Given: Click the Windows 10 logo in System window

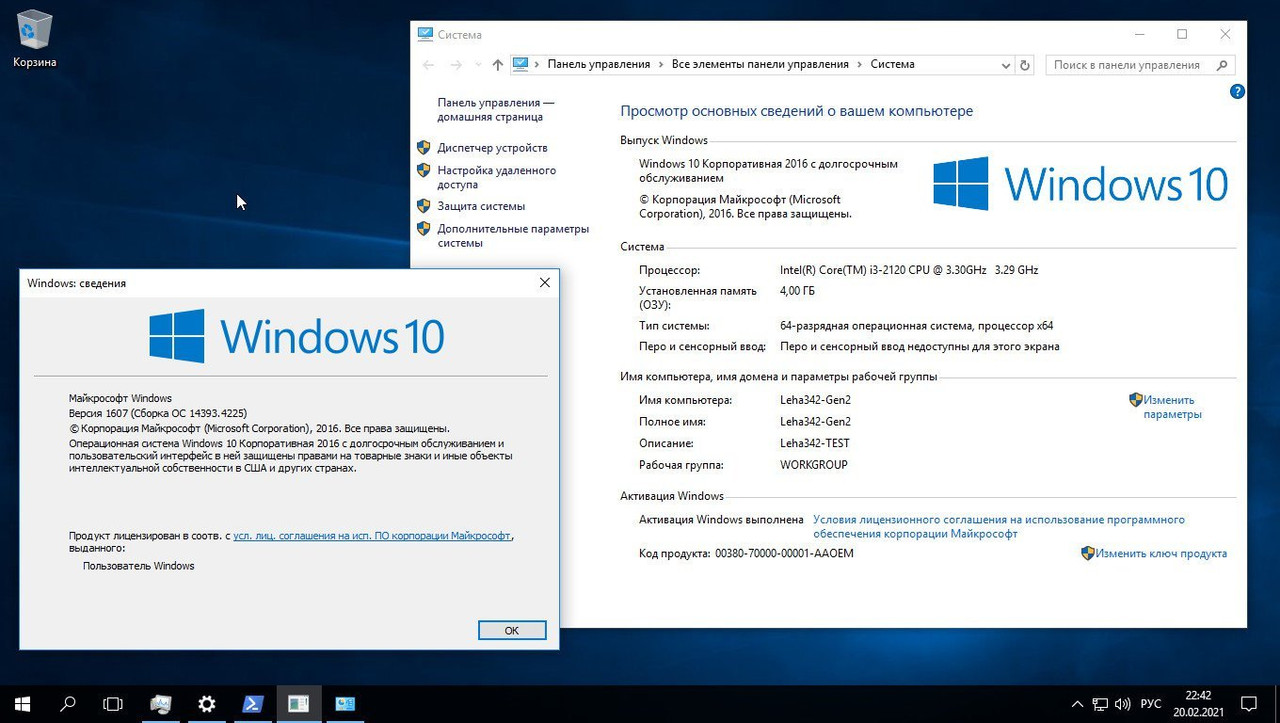Looking at the screenshot, I should [x=1080, y=184].
